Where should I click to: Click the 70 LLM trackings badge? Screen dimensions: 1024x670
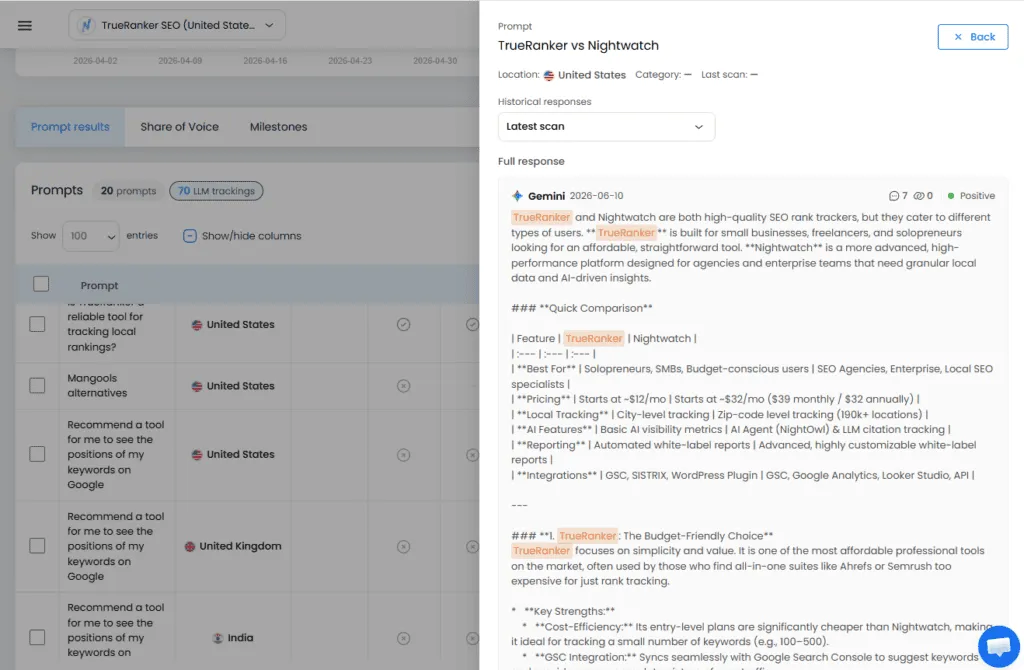(x=216, y=191)
